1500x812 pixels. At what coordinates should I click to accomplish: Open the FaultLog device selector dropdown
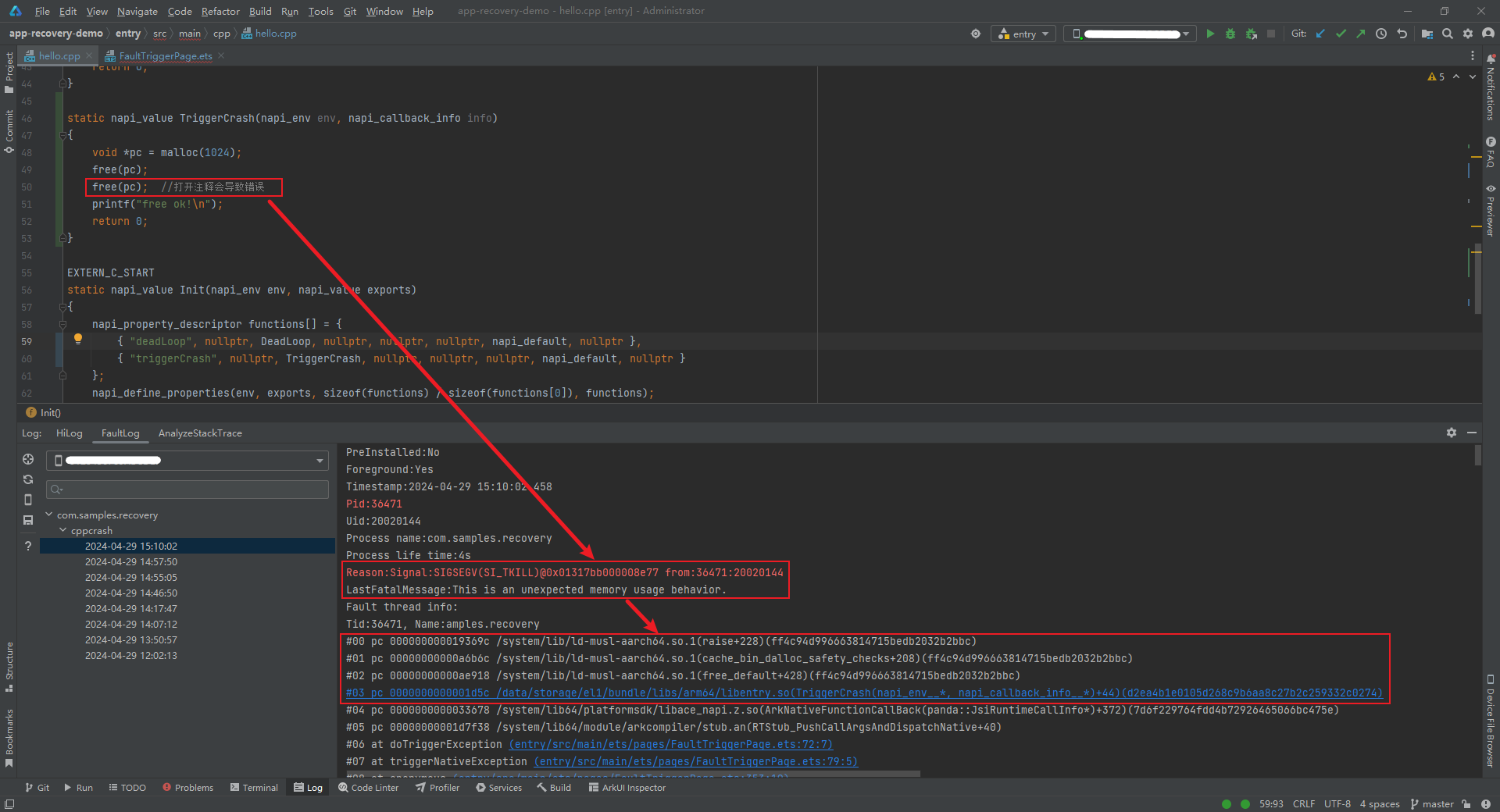click(x=187, y=461)
